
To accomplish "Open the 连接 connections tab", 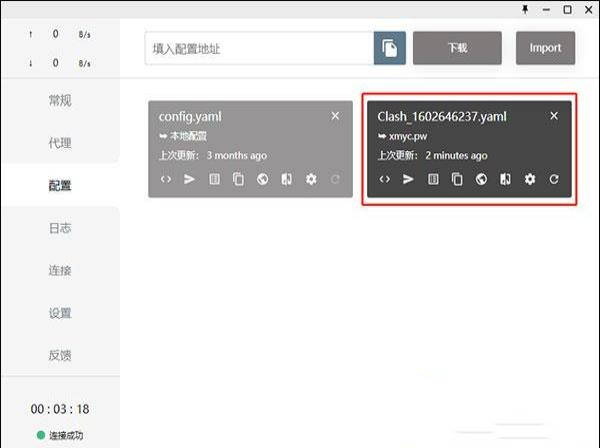I will click(x=60, y=271).
